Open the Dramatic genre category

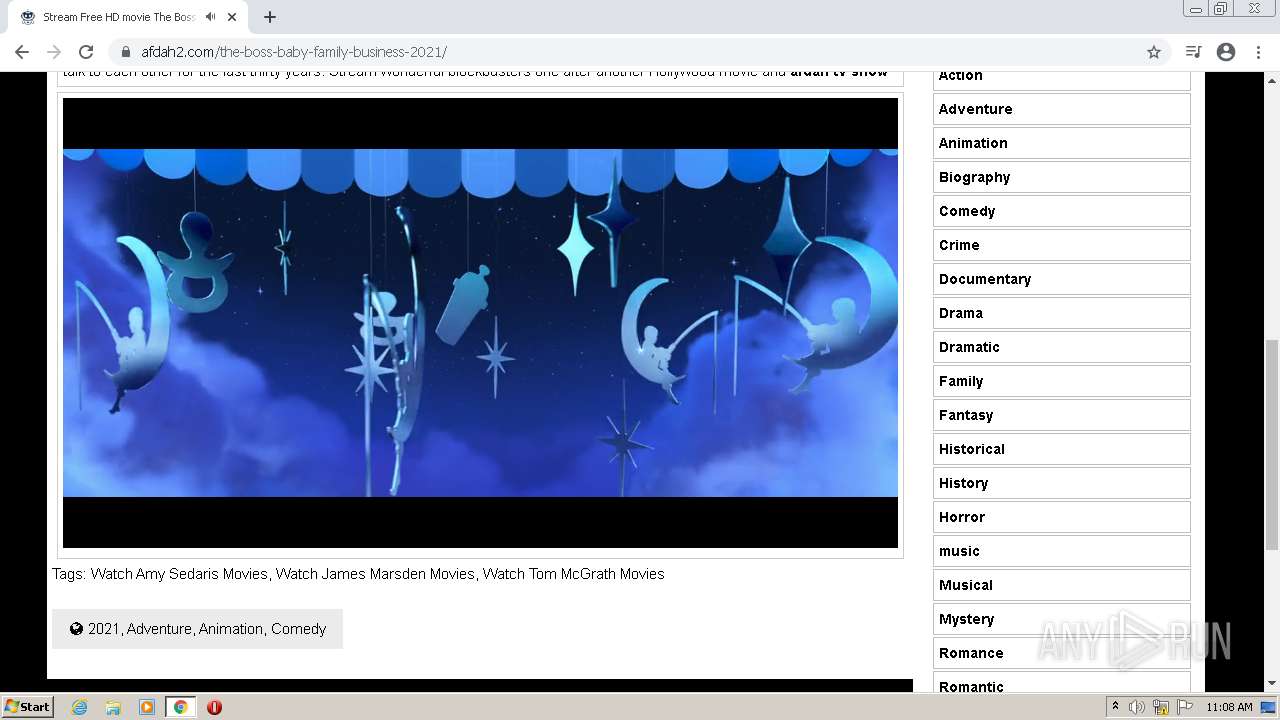(x=1061, y=347)
